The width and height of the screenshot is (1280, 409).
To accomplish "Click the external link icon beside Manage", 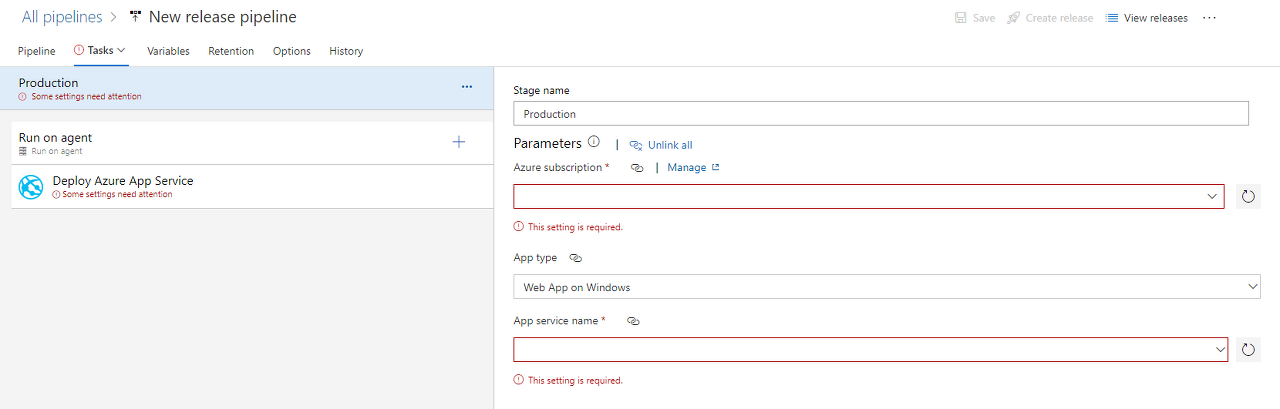I will pos(715,167).
